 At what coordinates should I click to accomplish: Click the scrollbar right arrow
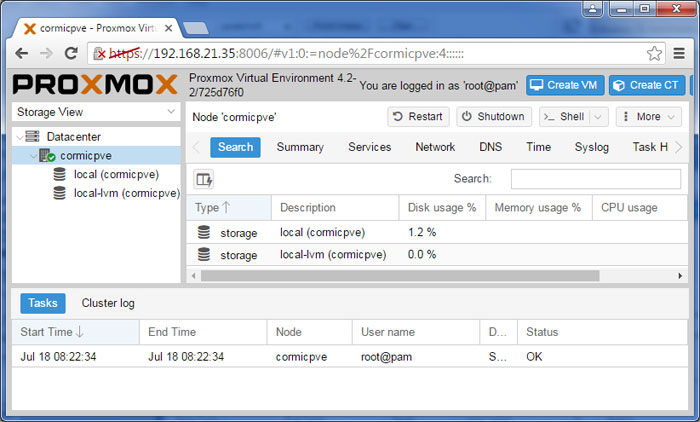coord(680,276)
